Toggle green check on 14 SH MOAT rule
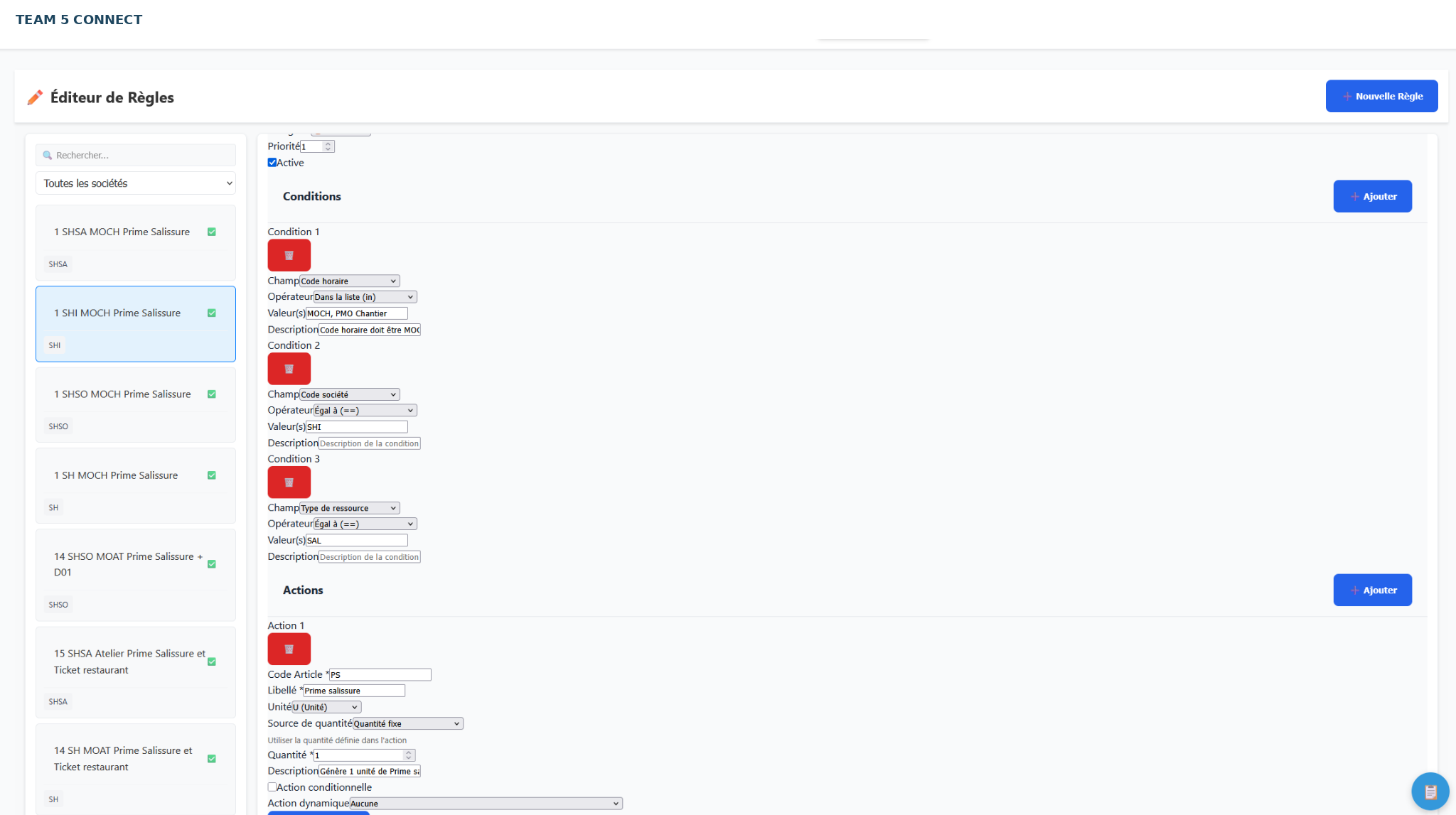The width and height of the screenshot is (1456, 815). (x=211, y=759)
